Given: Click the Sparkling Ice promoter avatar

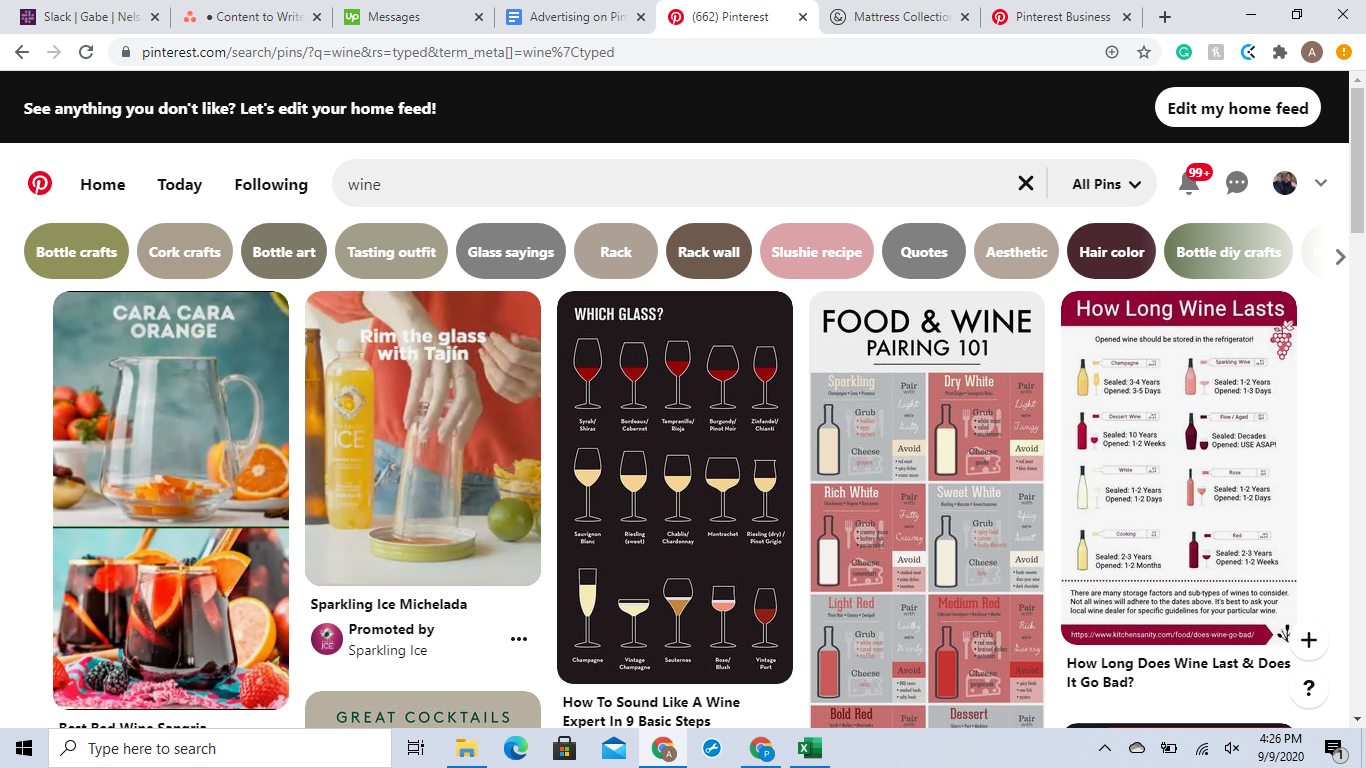Looking at the screenshot, I should 327,639.
